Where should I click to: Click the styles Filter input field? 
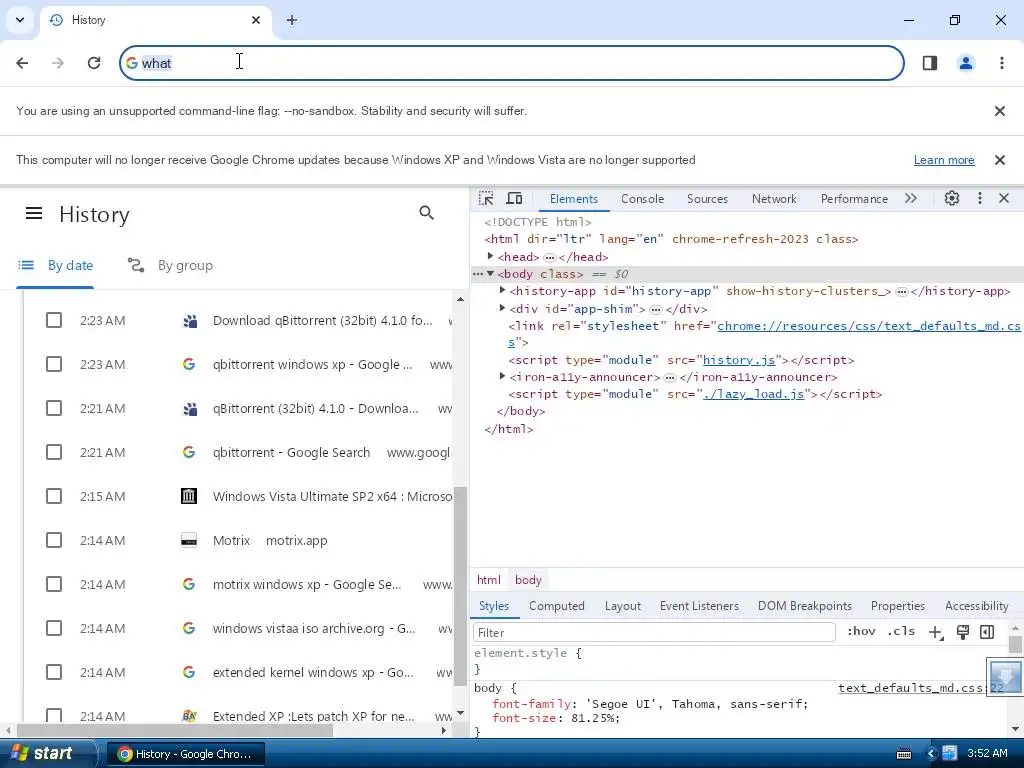point(654,632)
